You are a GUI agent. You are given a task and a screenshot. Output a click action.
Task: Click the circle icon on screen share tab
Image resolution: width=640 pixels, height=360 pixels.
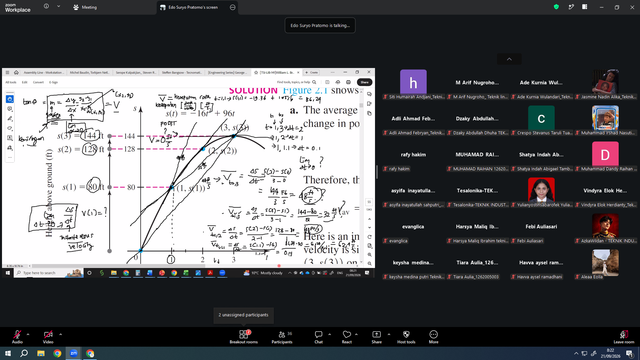[233, 7]
